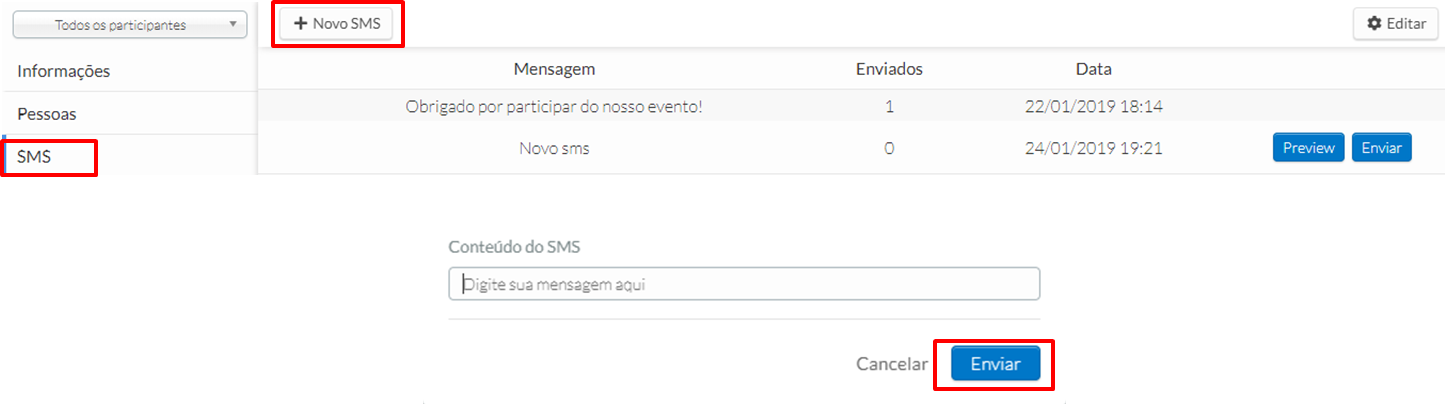Send 'Novo sms' with the row Enviar button
Screen dimensions: 1445x404
click(x=1381, y=148)
